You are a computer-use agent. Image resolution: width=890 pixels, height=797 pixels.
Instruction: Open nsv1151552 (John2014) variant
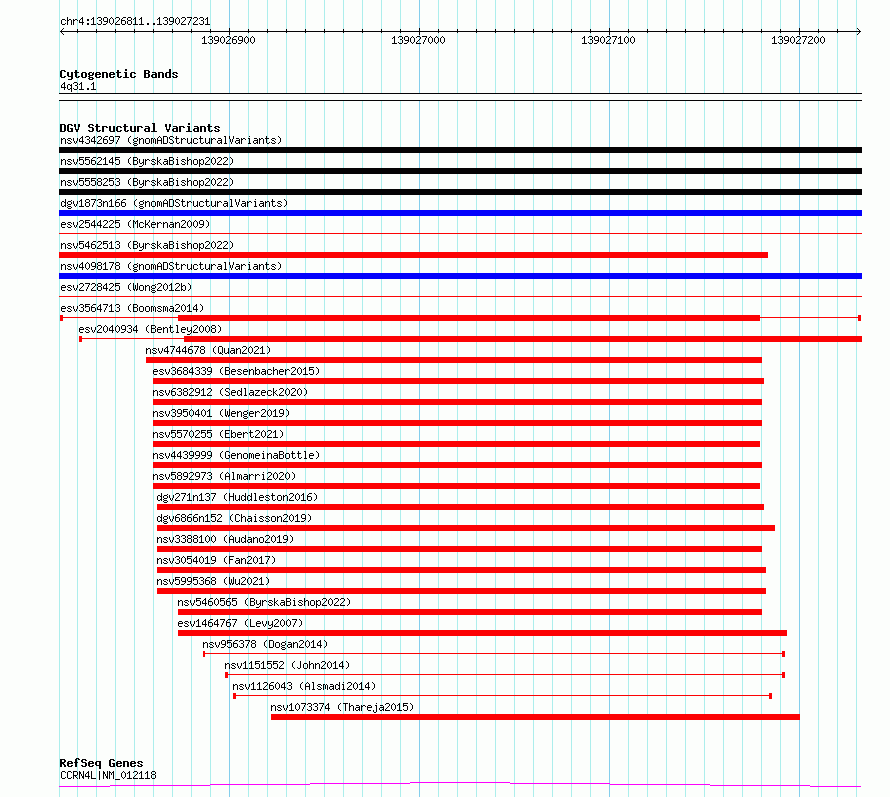point(287,665)
